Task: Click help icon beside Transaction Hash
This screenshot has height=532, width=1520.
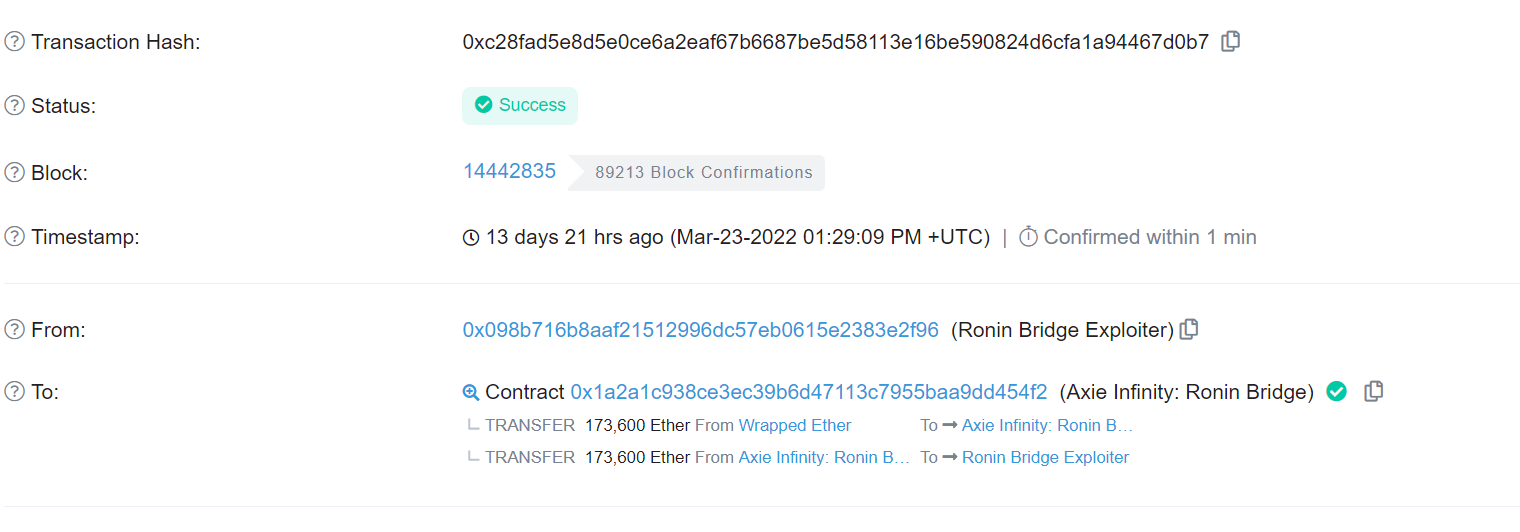Action: 14,42
